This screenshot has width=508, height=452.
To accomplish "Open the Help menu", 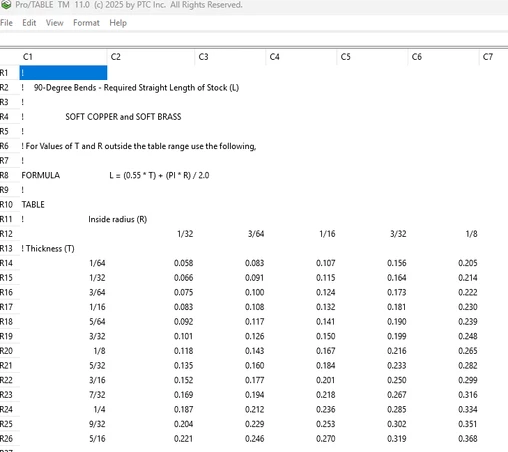I will pos(118,23).
